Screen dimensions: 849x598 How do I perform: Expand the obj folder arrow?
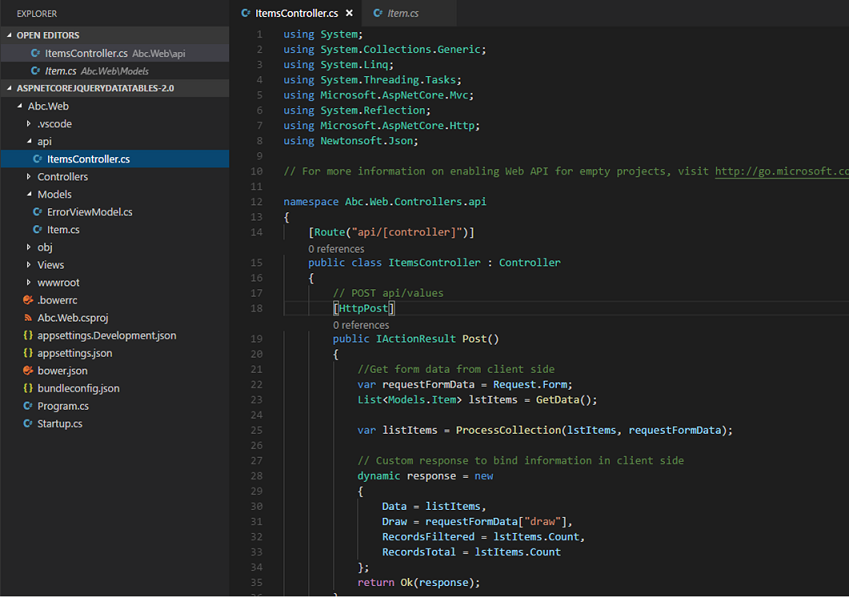[29, 248]
